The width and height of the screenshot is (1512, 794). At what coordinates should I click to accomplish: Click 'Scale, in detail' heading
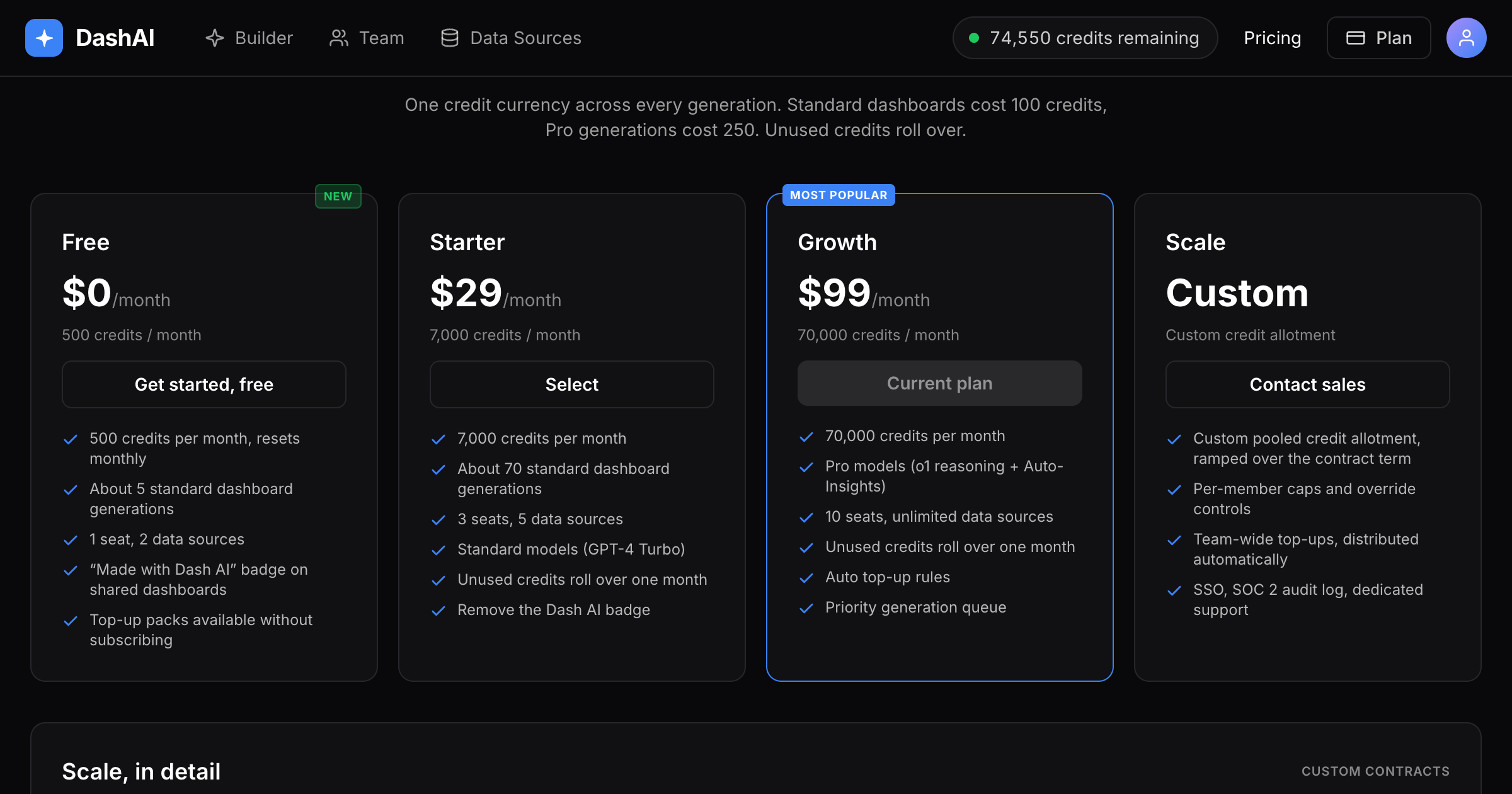point(141,772)
